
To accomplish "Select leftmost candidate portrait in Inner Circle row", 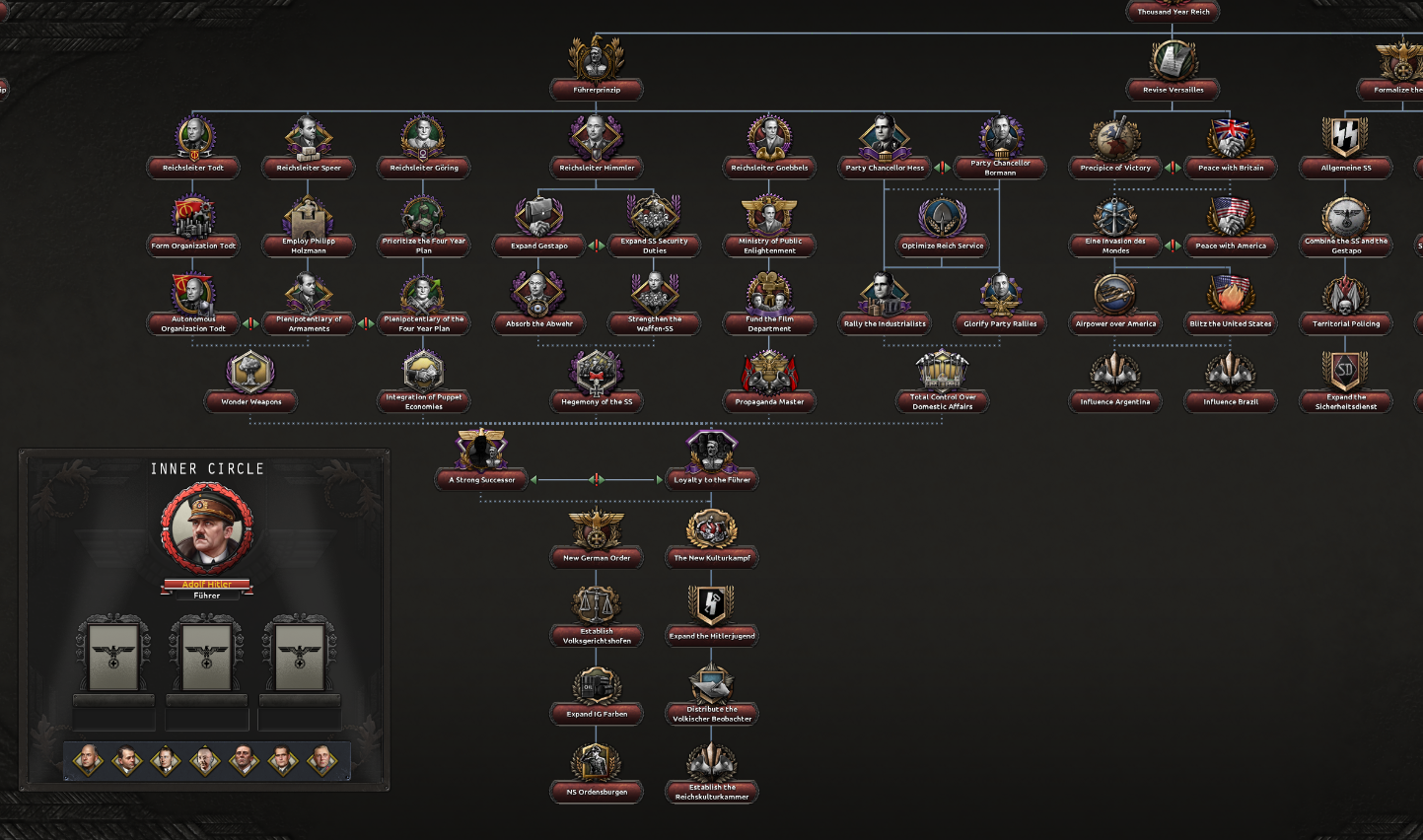I will pos(88,760).
